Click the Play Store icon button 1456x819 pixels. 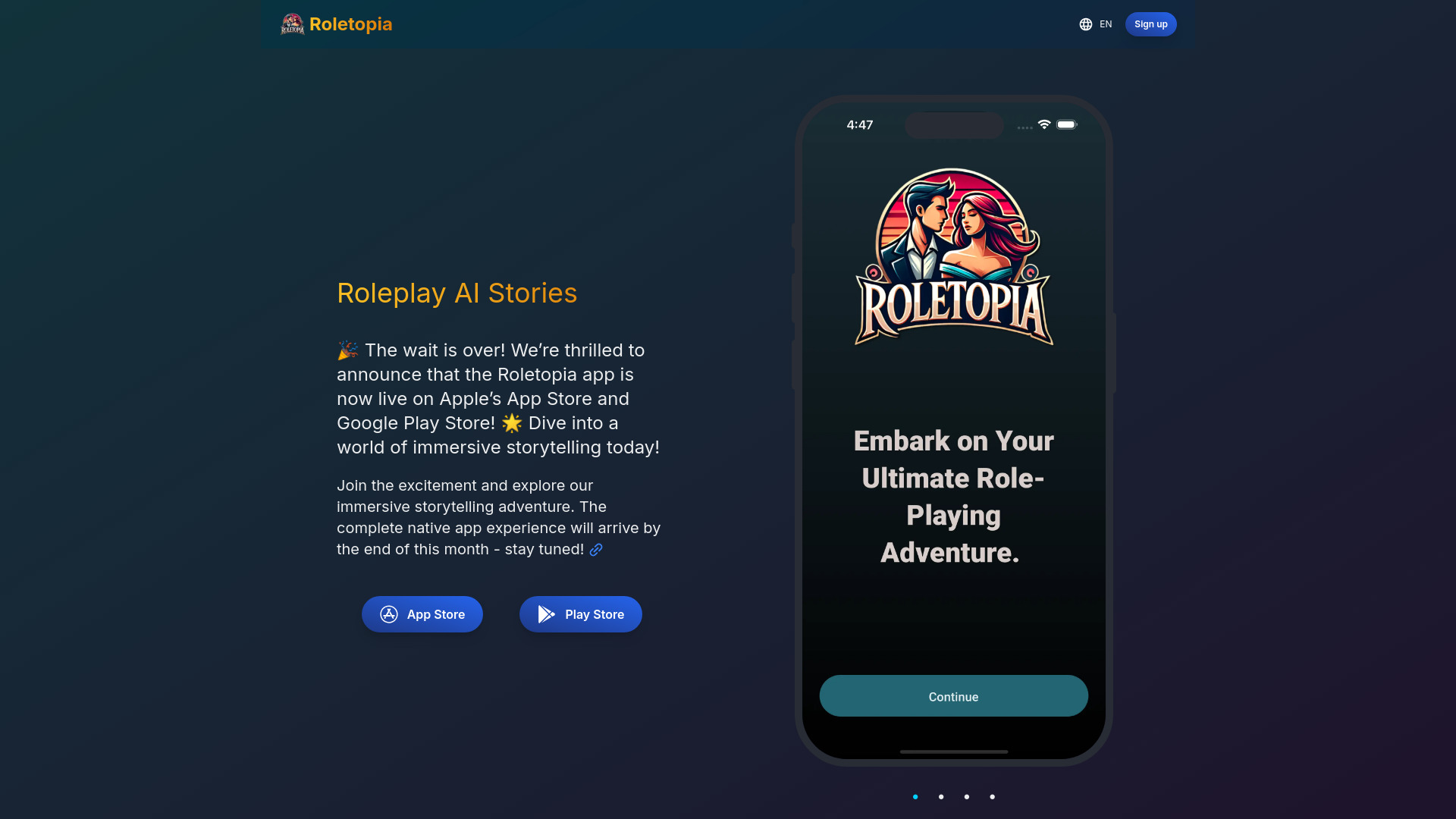point(547,614)
